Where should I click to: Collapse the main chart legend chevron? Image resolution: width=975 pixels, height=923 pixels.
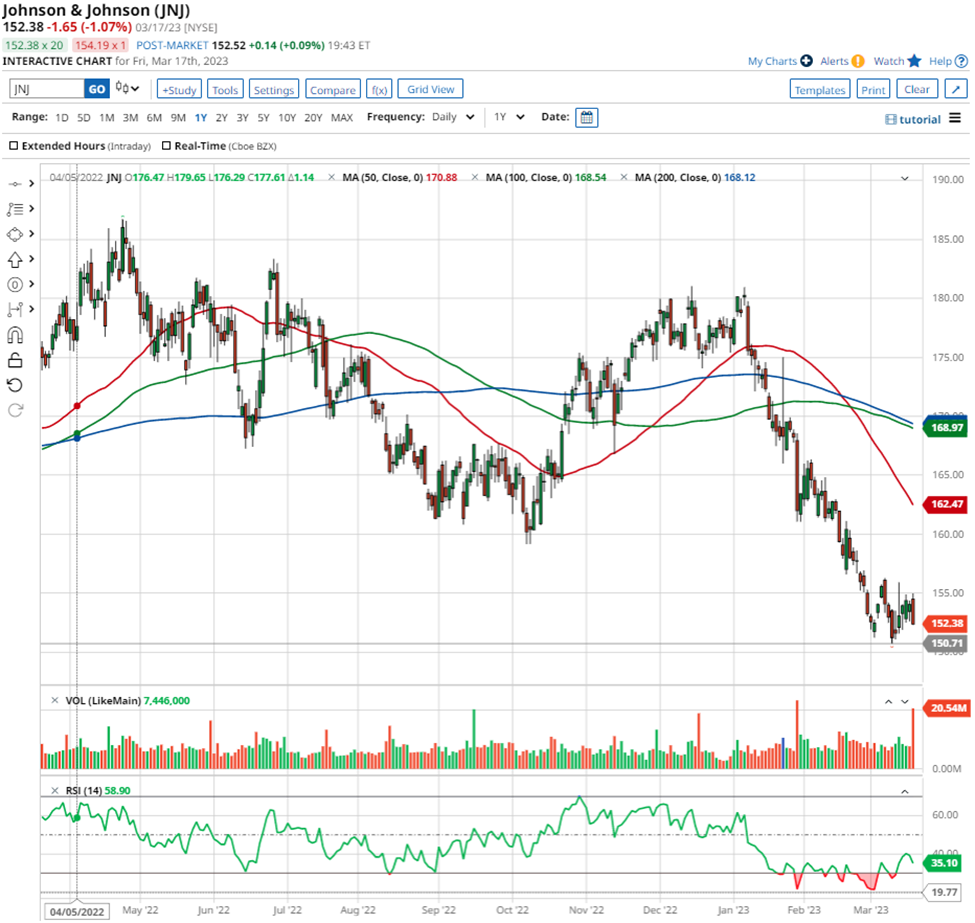tap(905, 179)
